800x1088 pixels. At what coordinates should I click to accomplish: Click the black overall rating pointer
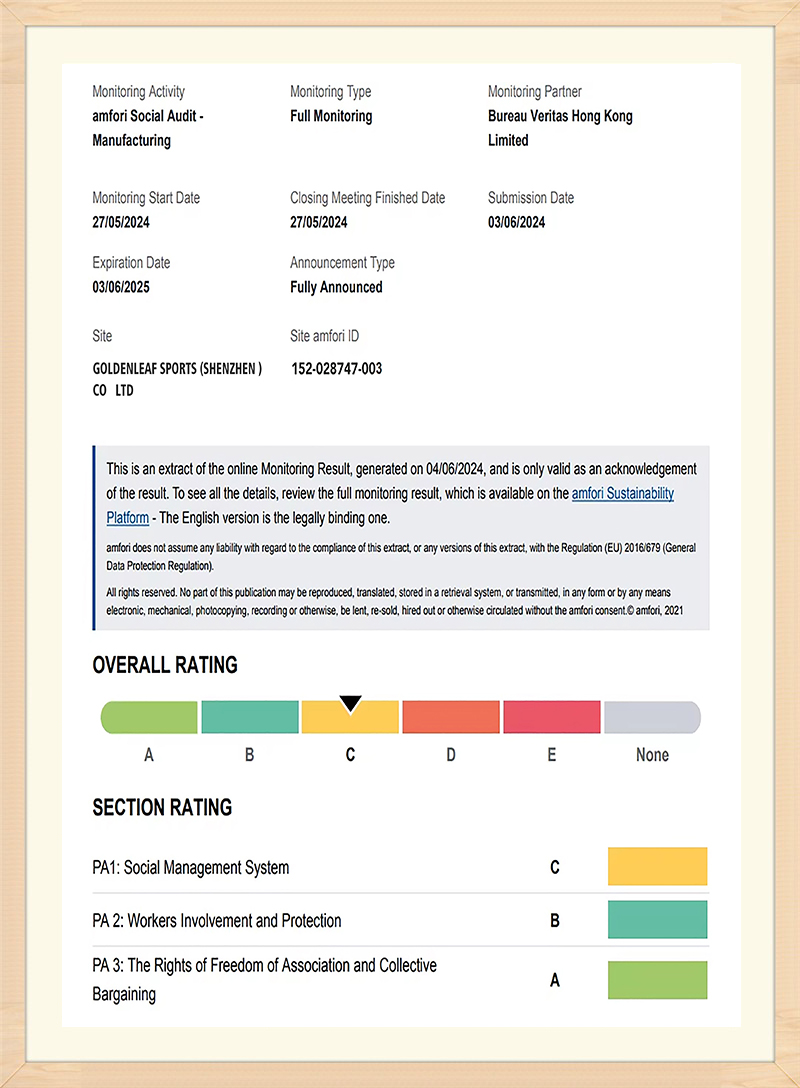point(350,704)
